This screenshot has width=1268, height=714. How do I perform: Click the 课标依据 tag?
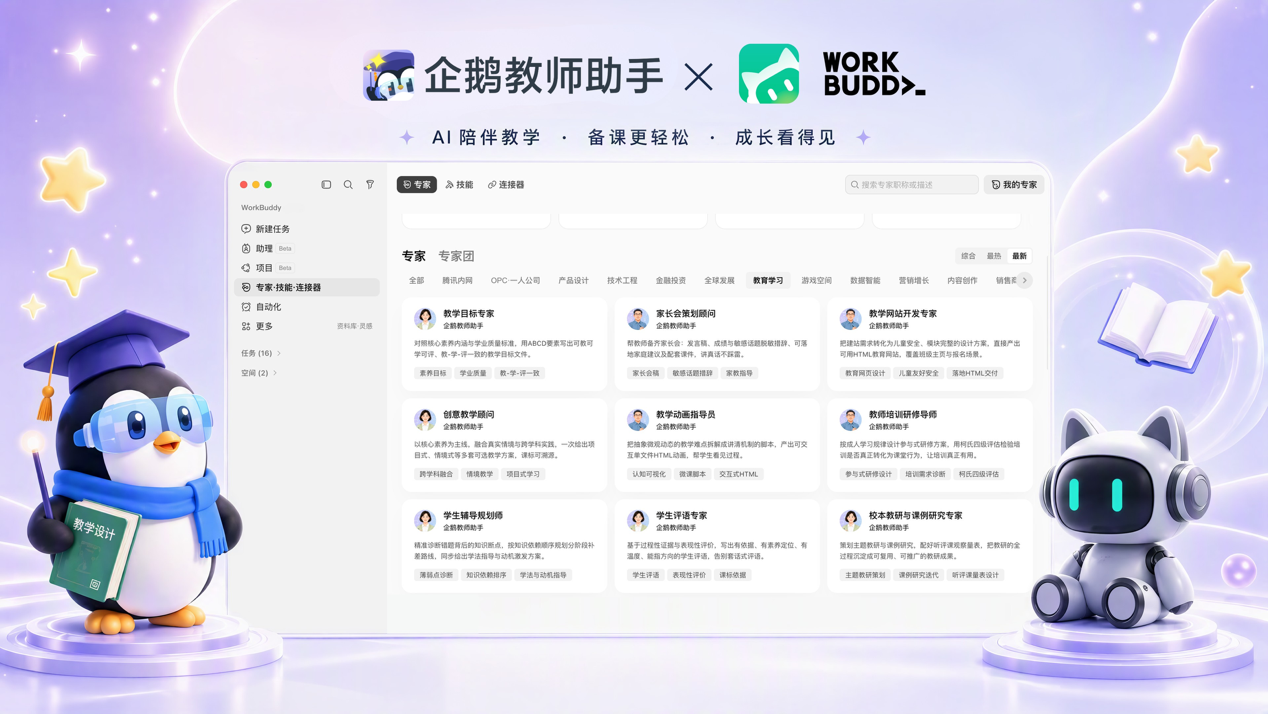pos(733,575)
